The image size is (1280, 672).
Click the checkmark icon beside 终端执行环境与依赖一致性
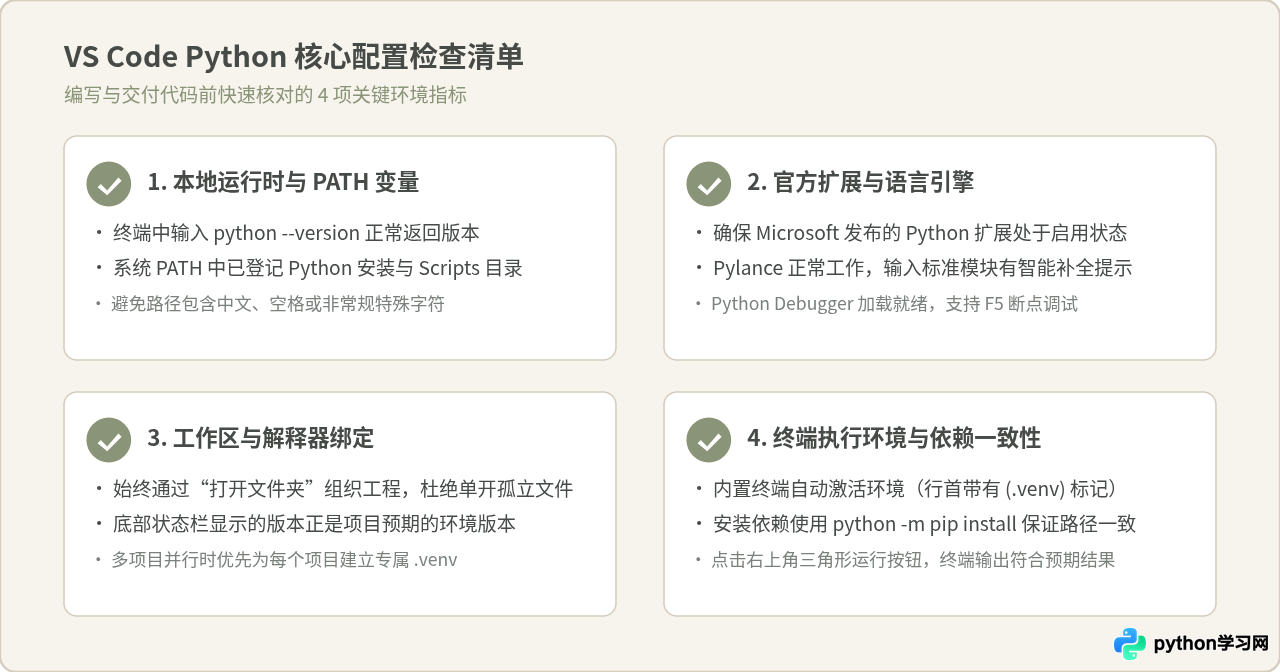(x=709, y=440)
